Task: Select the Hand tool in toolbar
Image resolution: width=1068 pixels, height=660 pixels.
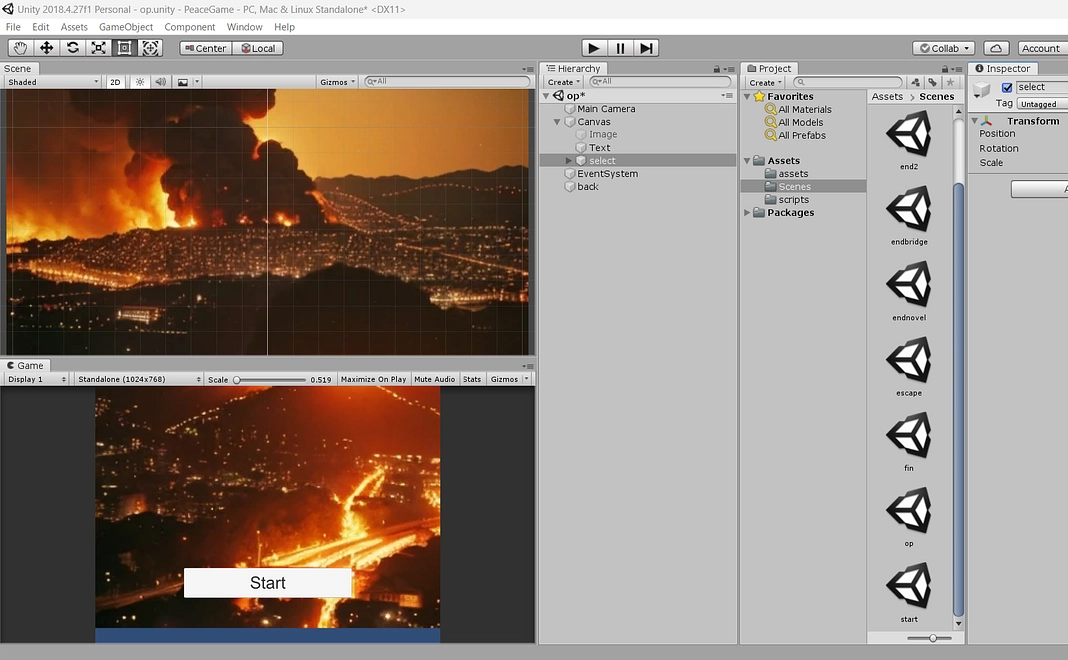Action: point(20,48)
